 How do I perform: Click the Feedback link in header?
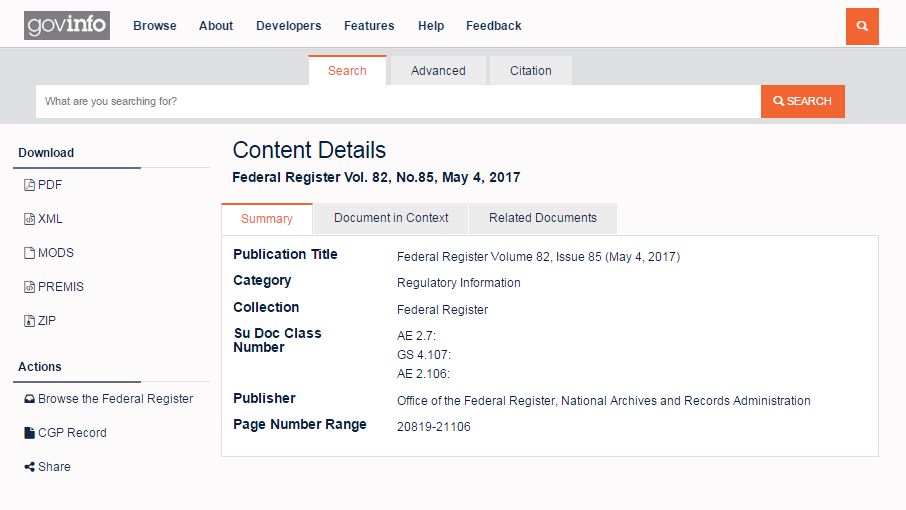click(x=493, y=26)
